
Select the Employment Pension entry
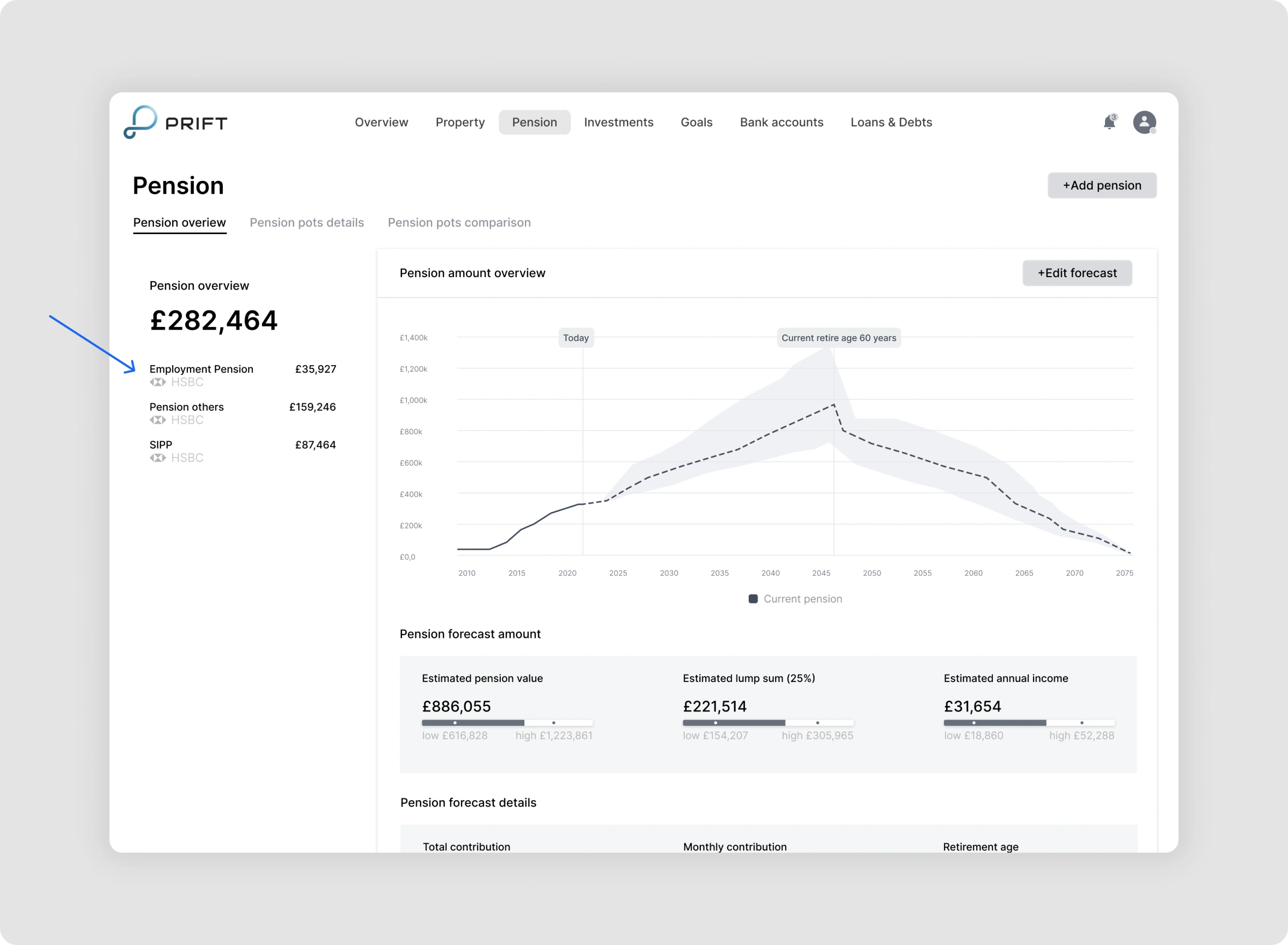point(201,369)
